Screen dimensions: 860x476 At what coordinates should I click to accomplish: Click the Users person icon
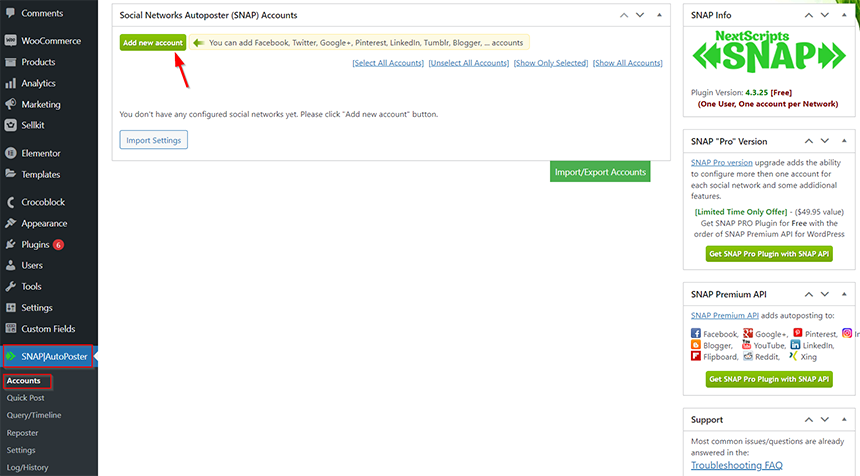pos(10,265)
